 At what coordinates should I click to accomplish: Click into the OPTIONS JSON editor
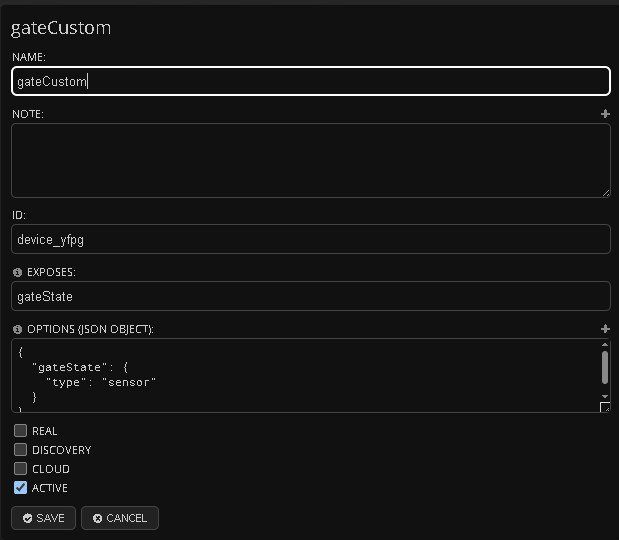[x=300, y=375]
